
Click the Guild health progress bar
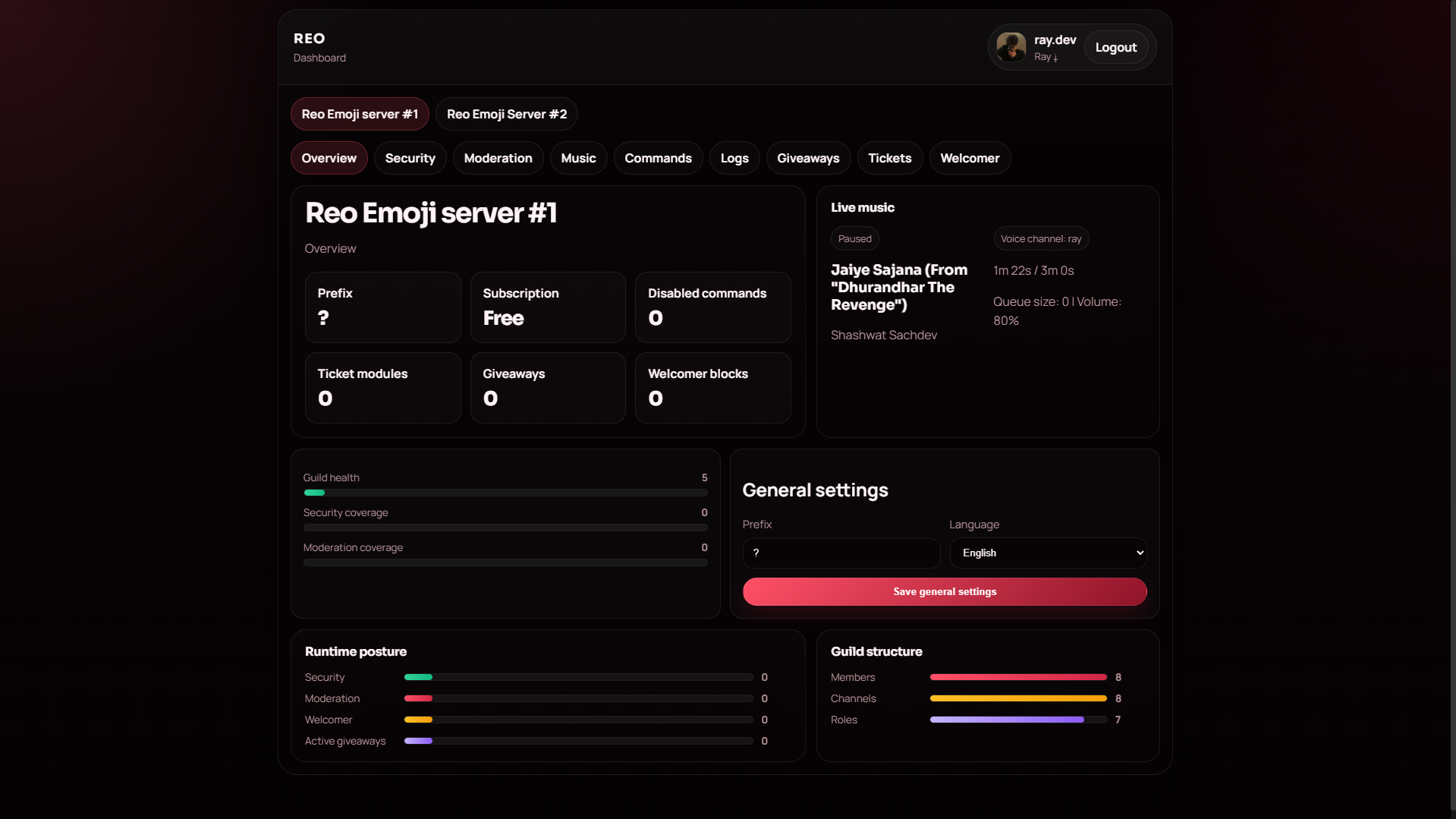pos(505,493)
